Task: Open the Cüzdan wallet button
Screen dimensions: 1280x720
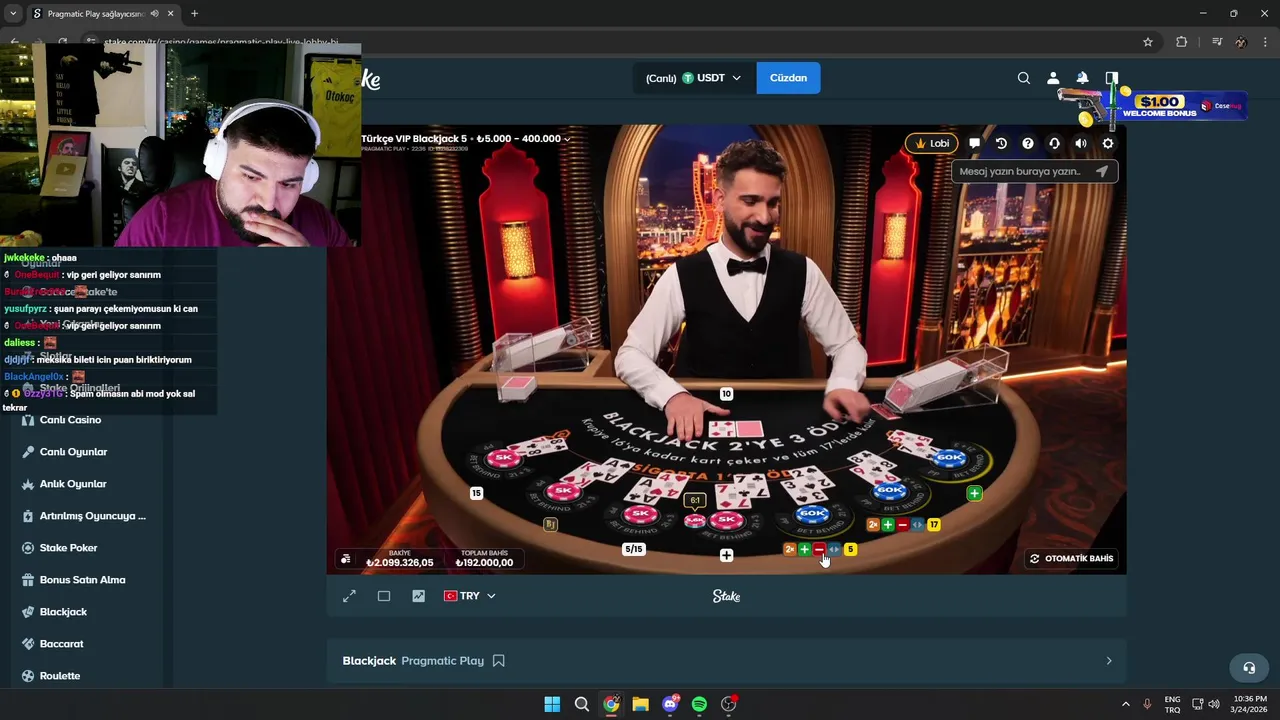Action: (x=788, y=78)
